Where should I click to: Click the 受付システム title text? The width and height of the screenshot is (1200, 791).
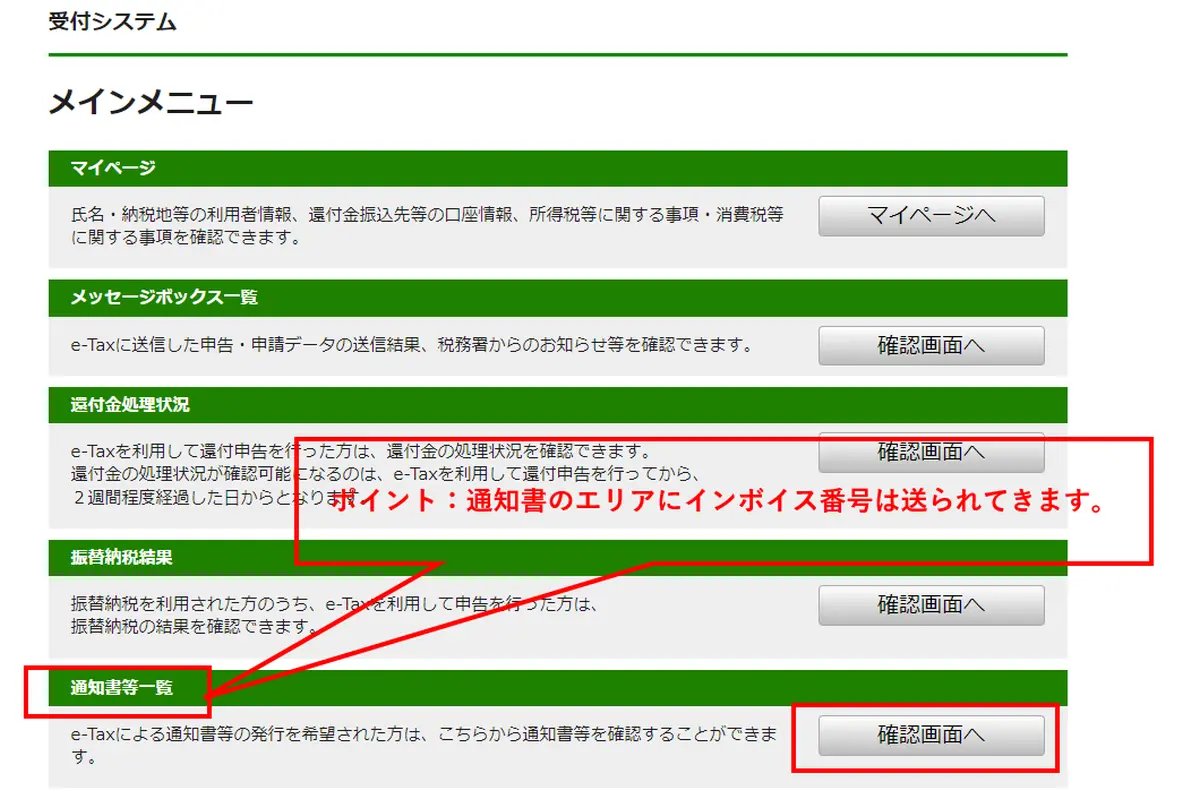112,21
